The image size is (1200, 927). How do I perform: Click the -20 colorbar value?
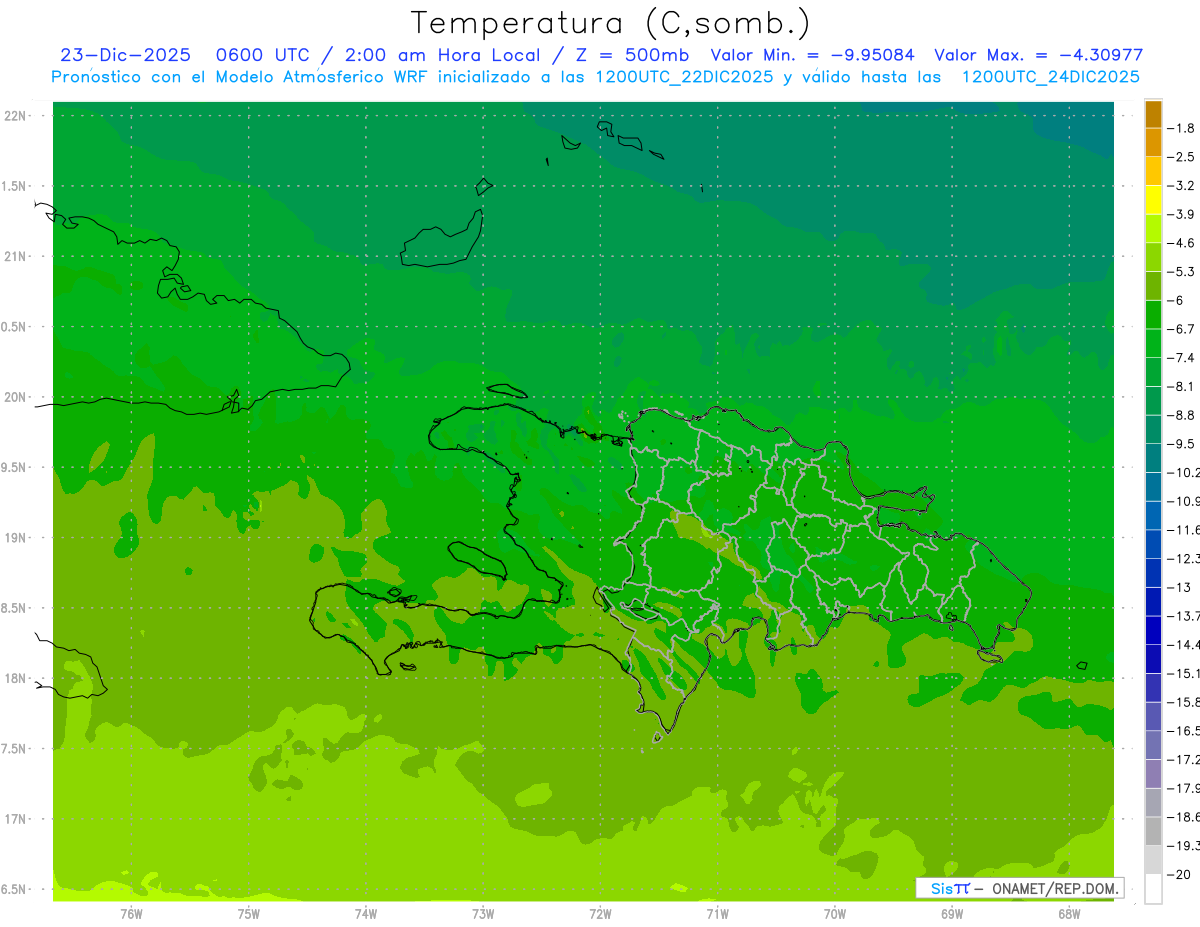click(1179, 875)
